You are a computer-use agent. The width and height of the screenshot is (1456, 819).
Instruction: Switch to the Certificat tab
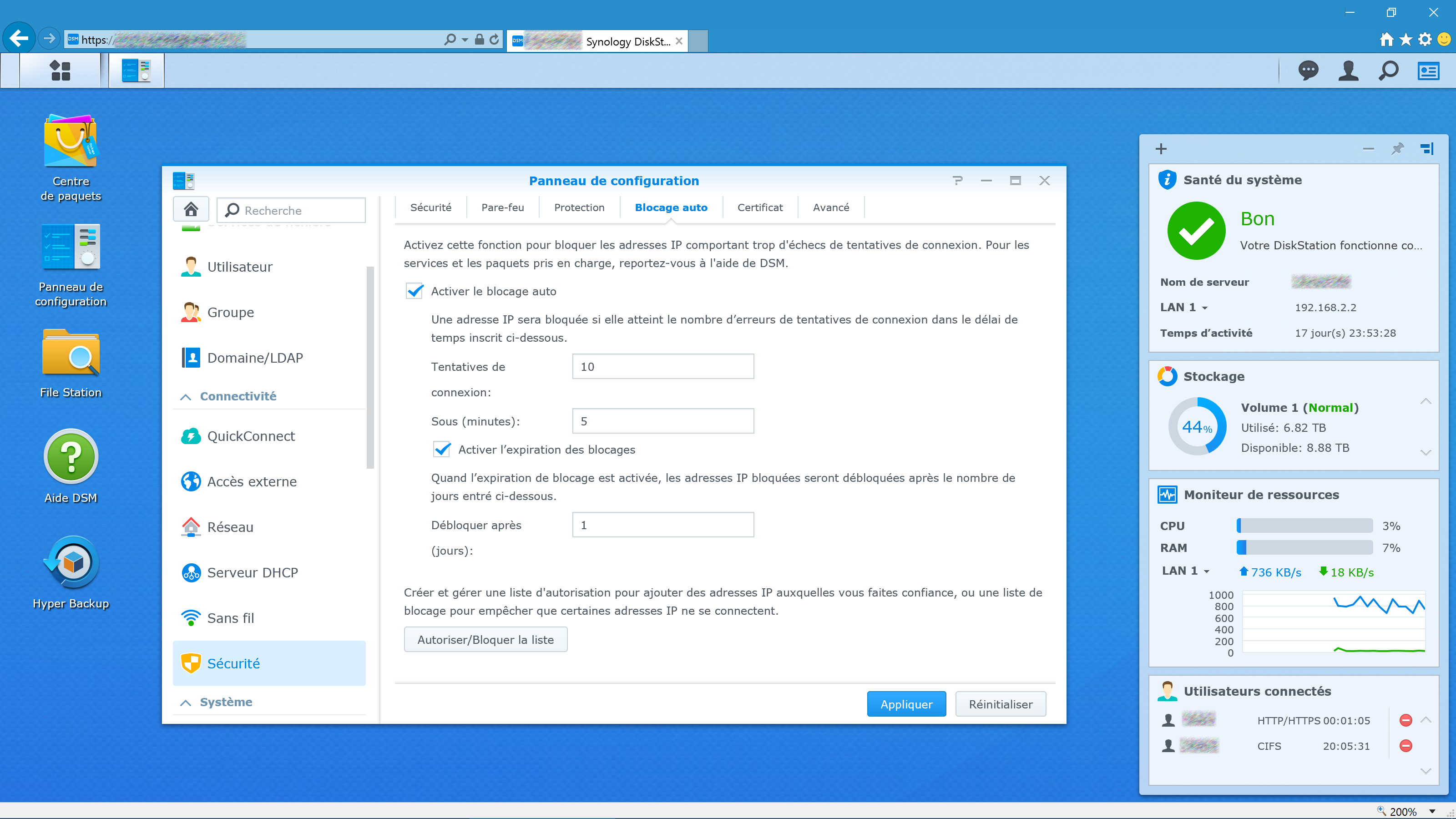point(760,207)
